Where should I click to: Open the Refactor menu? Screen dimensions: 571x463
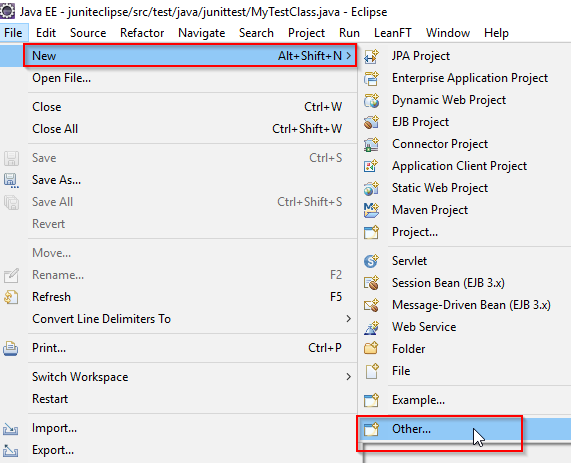[142, 33]
